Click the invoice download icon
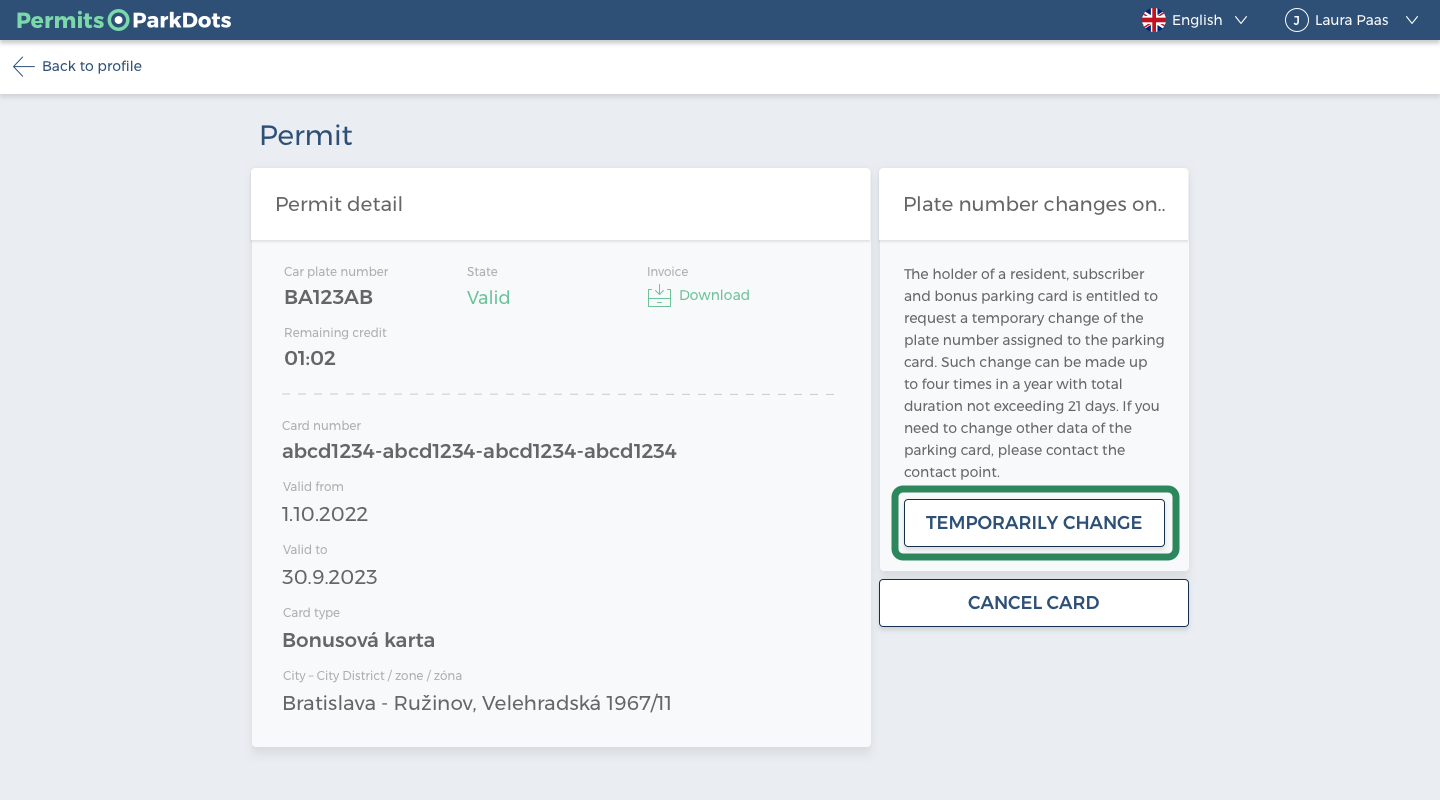This screenshot has width=1440, height=800. 659,296
